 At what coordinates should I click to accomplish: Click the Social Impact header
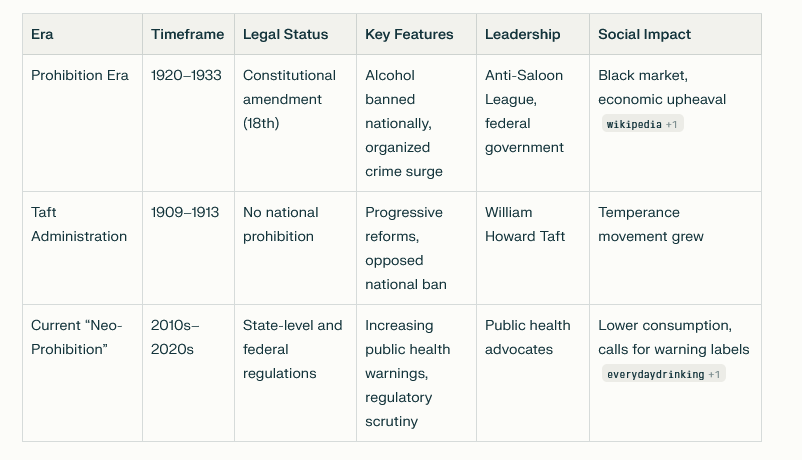(x=675, y=34)
